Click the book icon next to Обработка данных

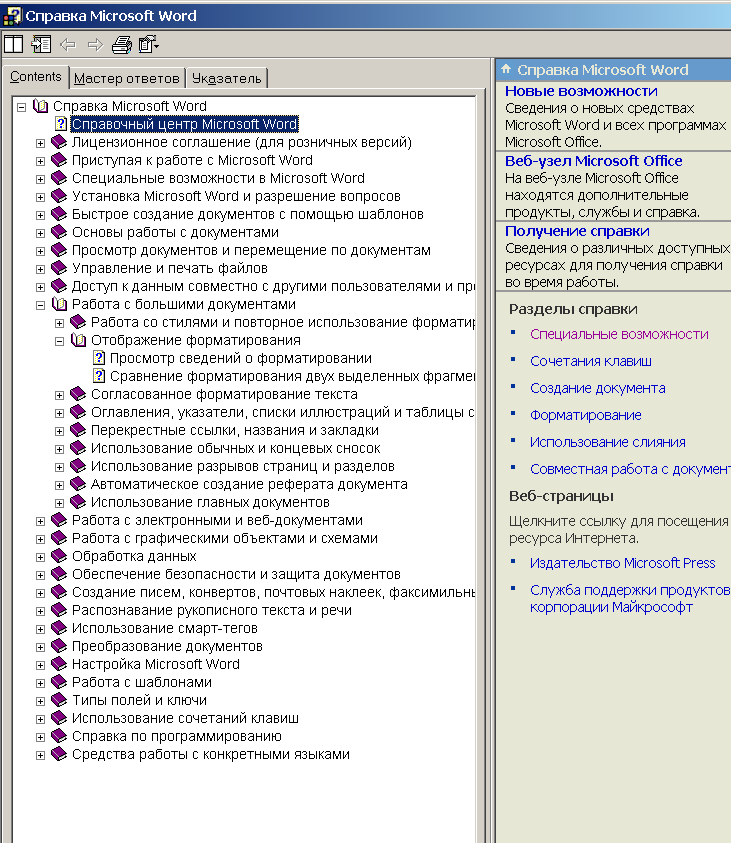point(59,556)
